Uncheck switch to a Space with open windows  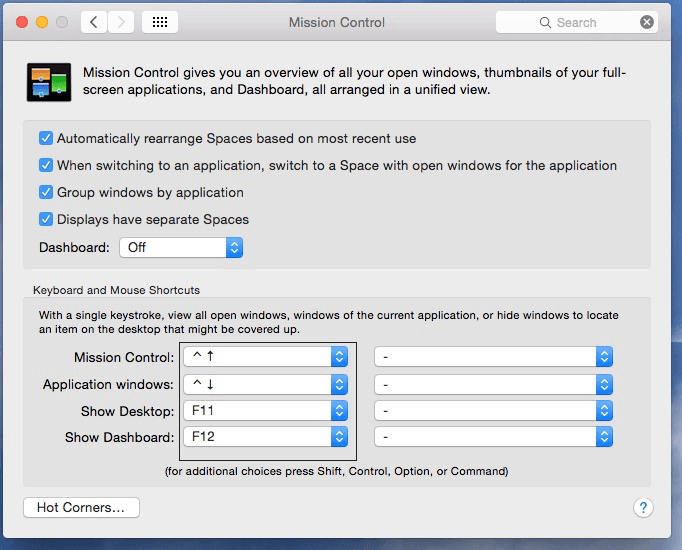[x=46, y=165]
